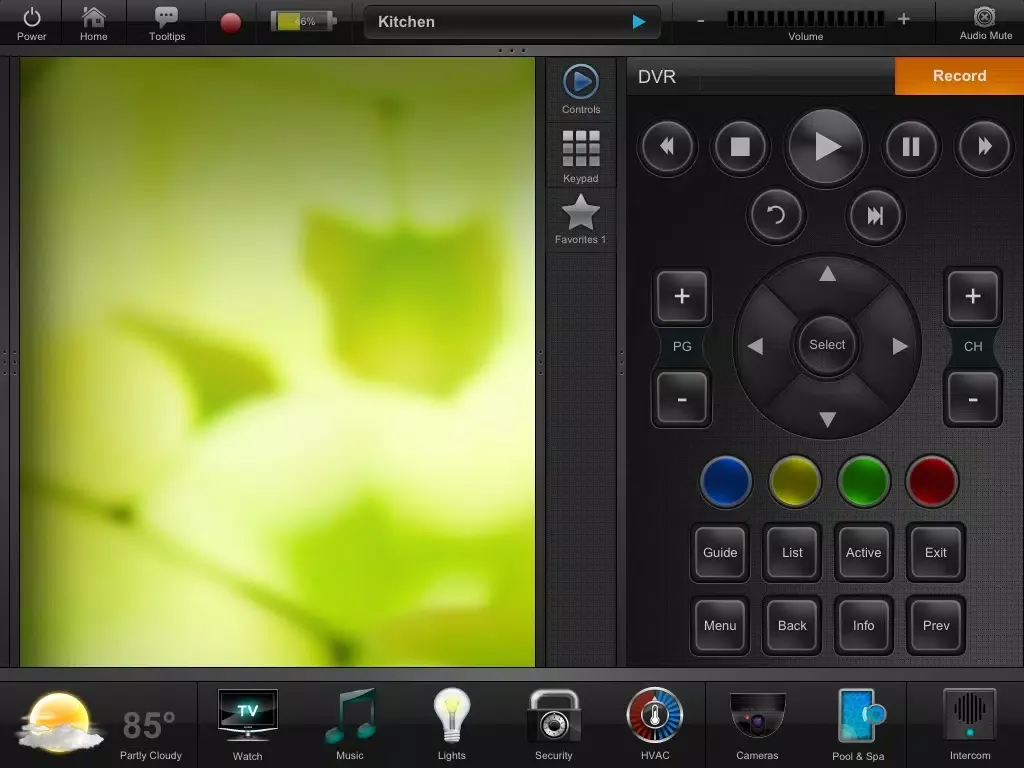Skip forward with the skip-next button
Viewport: 1024px width, 768px height.
point(875,216)
